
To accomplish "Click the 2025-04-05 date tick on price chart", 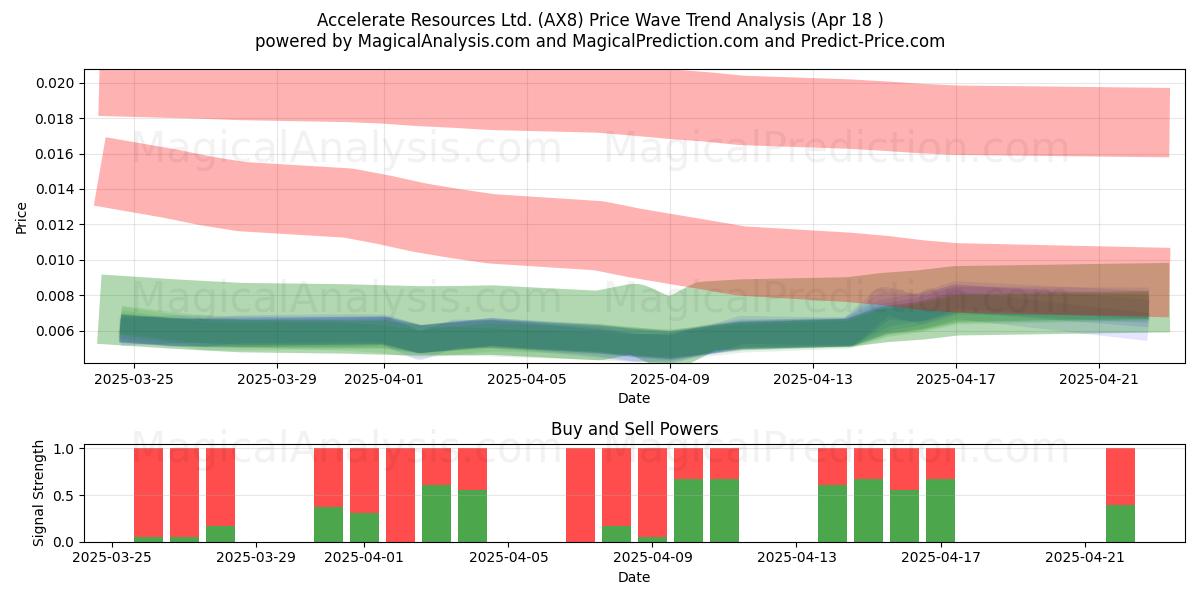I will pyautogui.click(x=528, y=378).
